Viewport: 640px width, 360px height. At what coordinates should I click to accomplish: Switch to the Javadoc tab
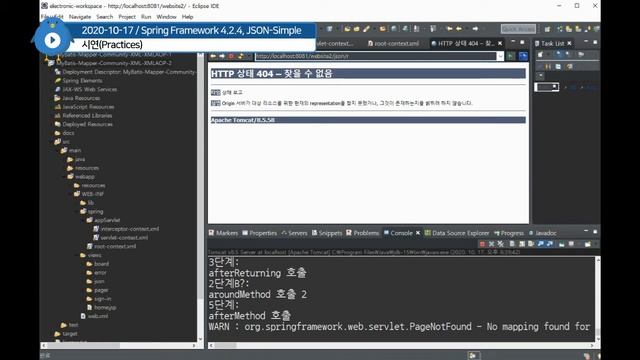tap(543, 233)
